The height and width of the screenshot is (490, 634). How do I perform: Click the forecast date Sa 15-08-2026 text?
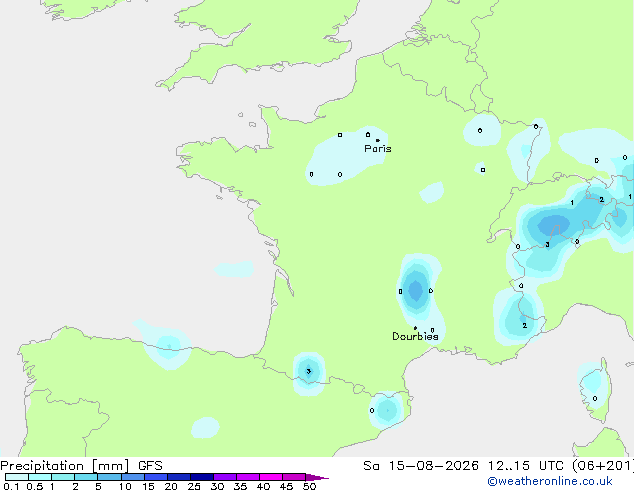tap(421, 466)
